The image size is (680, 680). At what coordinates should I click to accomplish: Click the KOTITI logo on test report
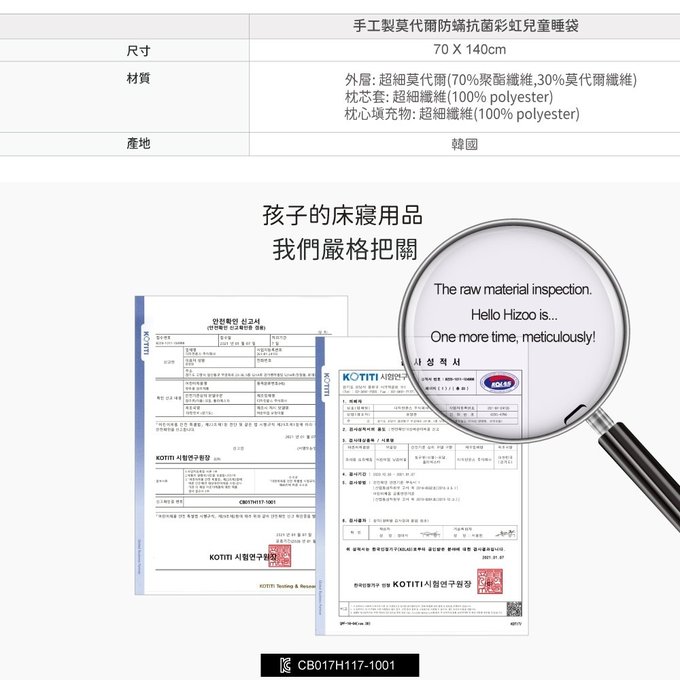pyautogui.click(x=360, y=376)
